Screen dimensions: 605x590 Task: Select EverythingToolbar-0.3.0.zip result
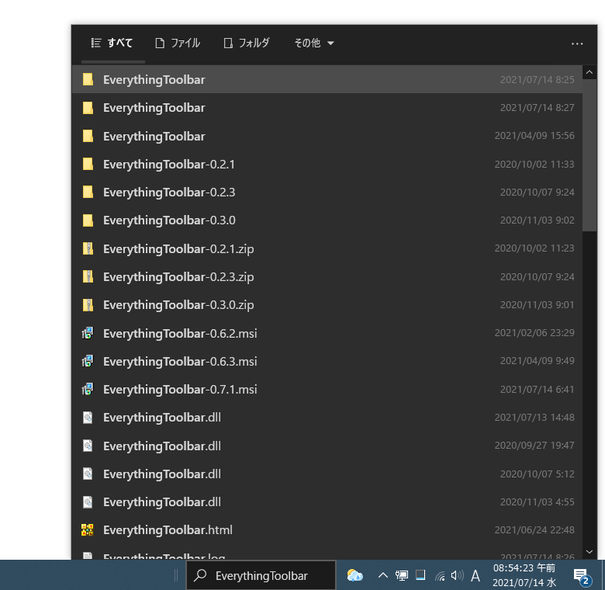tap(327, 305)
